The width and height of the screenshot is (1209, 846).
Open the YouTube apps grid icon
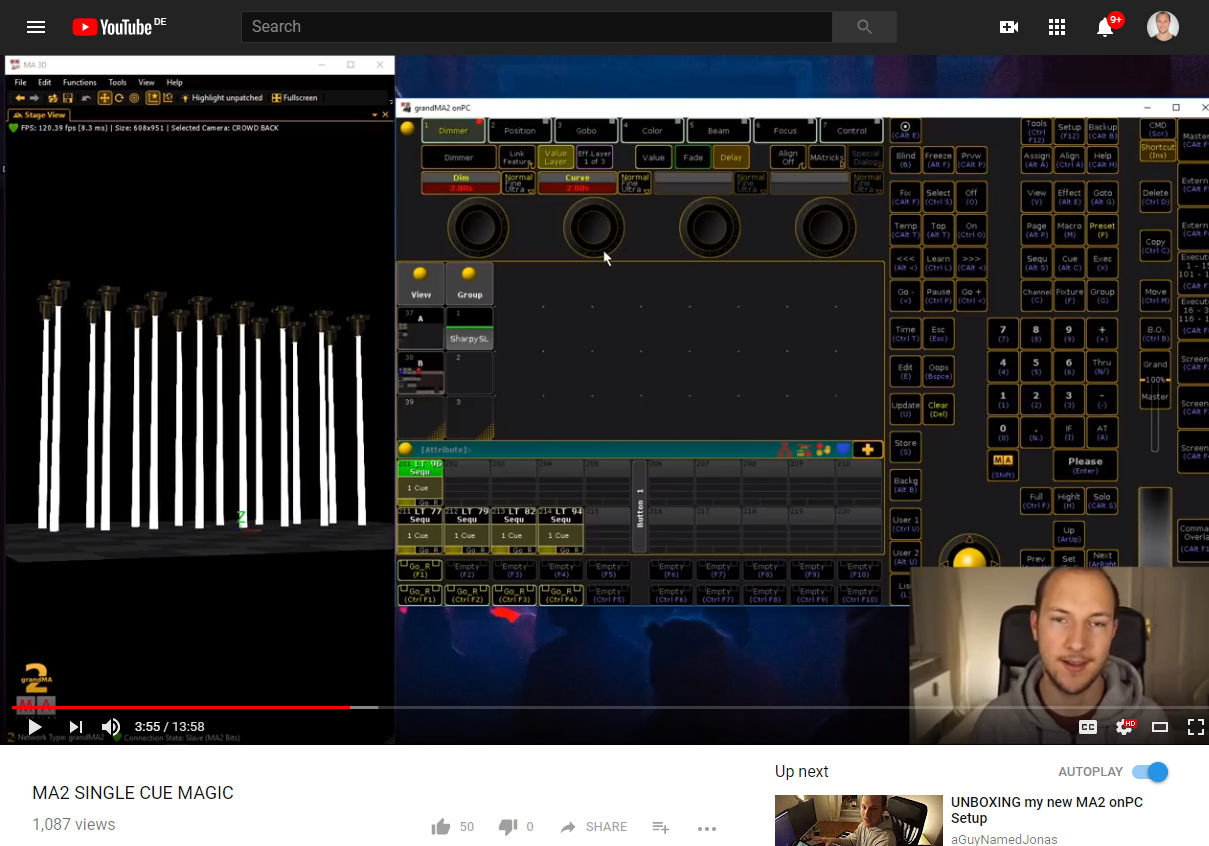(x=1057, y=27)
